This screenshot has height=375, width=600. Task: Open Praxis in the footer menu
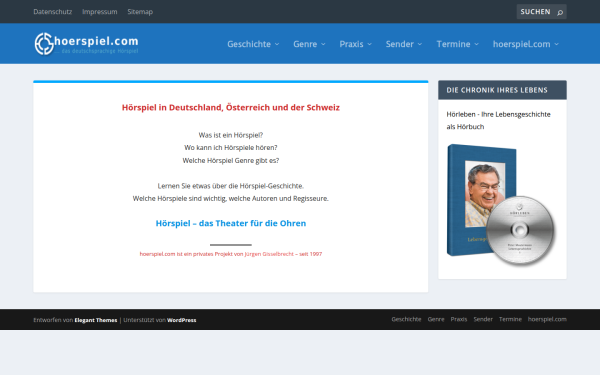(x=459, y=319)
